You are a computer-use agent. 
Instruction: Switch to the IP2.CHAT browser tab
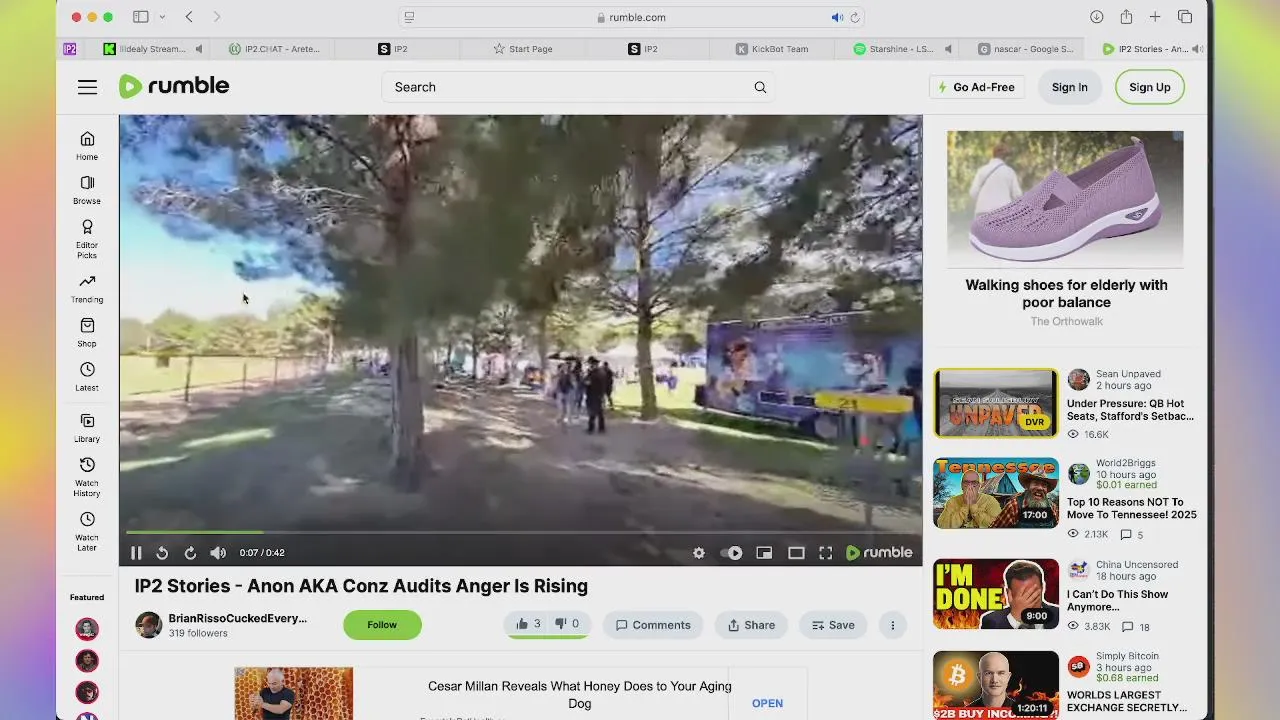pos(272,49)
